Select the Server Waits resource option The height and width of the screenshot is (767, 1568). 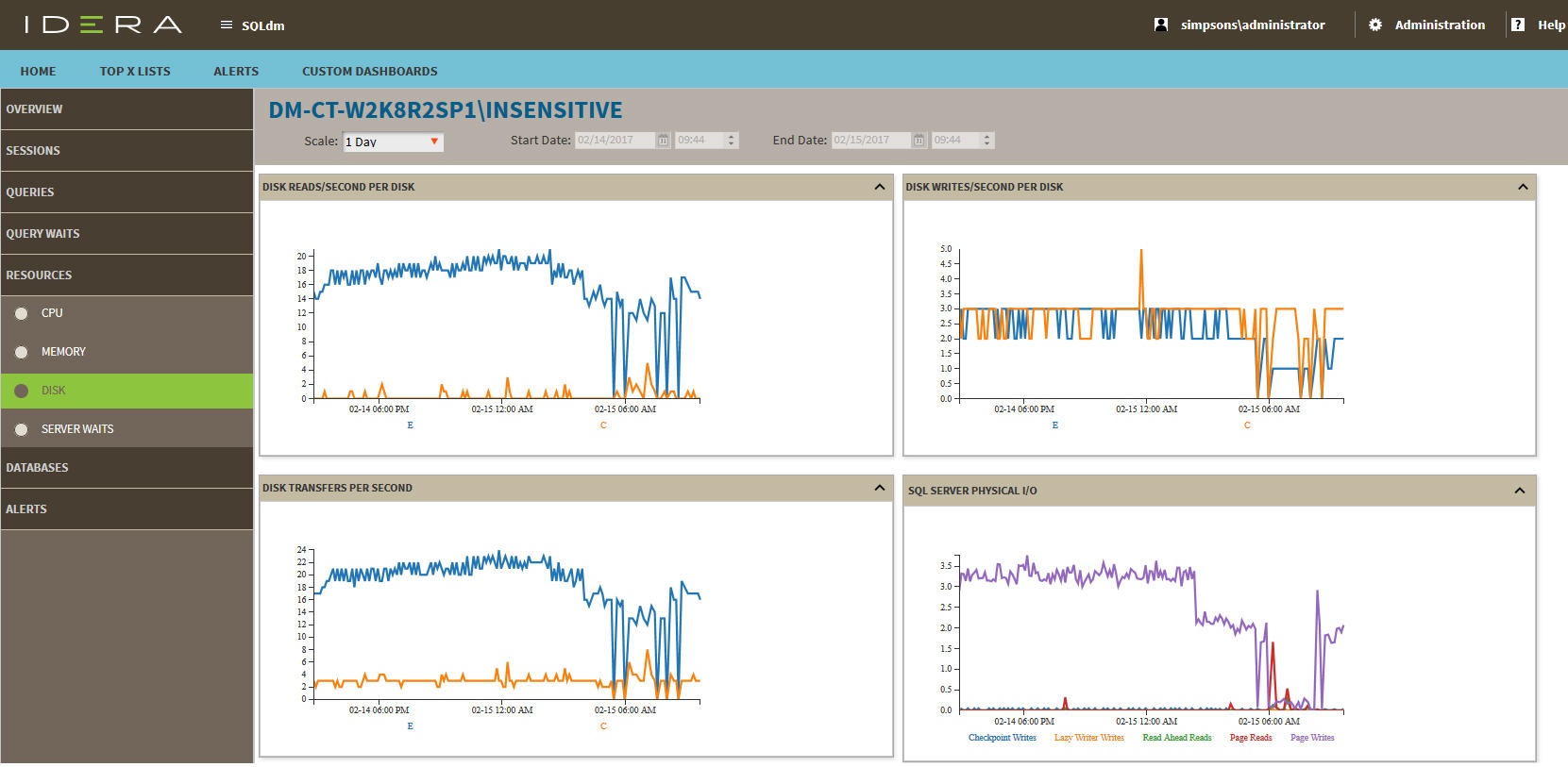click(76, 429)
